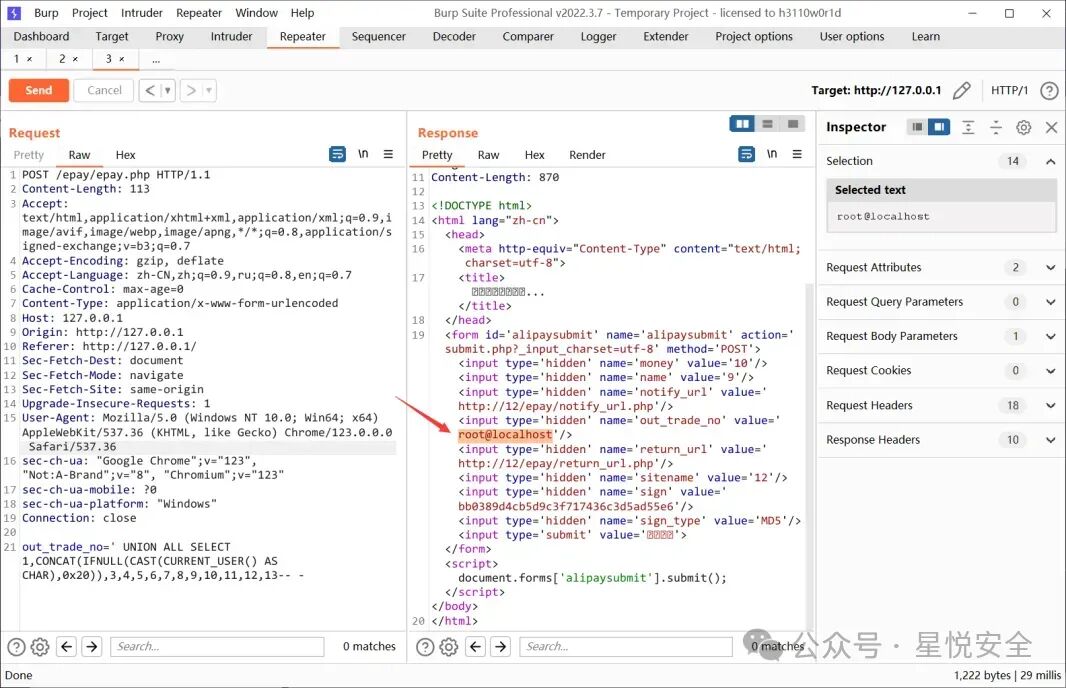Go to next request history arrow

[191, 90]
